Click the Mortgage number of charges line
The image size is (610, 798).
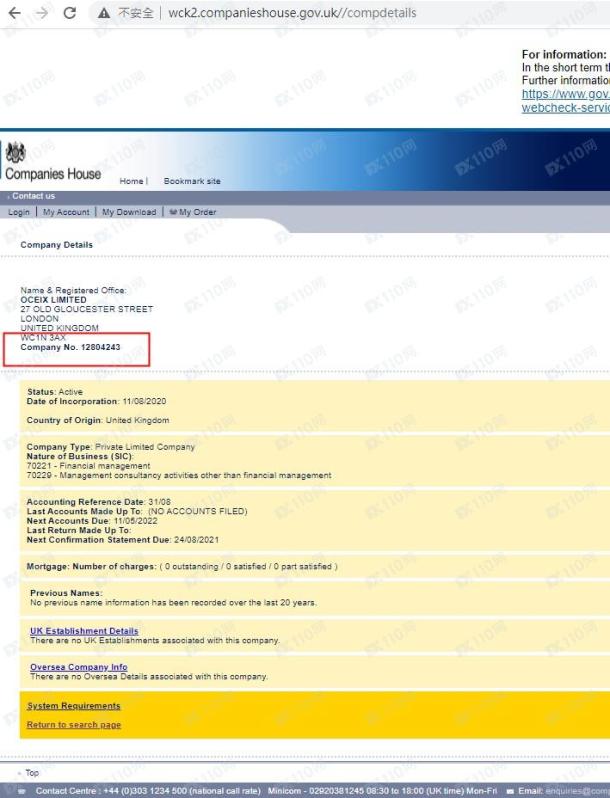[182, 566]
